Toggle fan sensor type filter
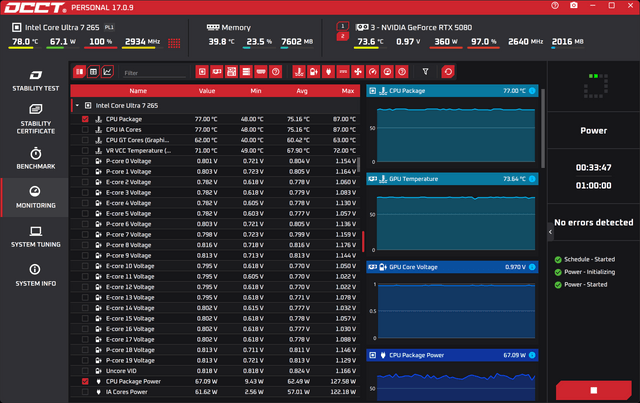640x403 pixels. point(358,72)
